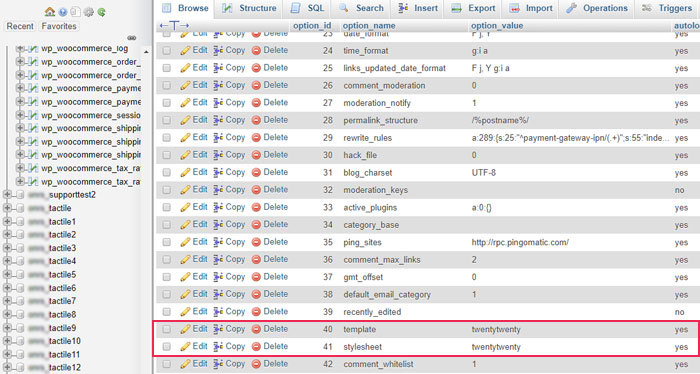This screenshot has width=700, height=374.
Task: Open the Operations tab
Action: point(597,8)
